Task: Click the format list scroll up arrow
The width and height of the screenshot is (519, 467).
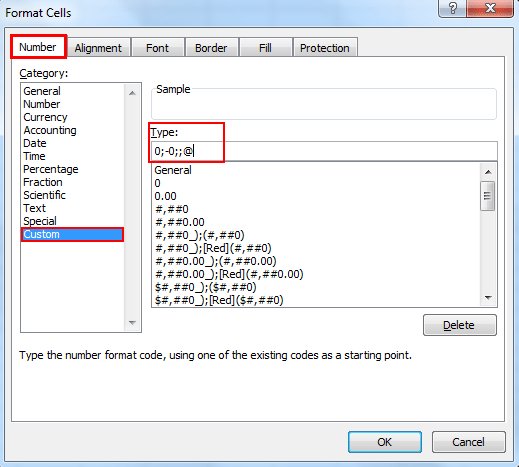Action: (x=488, y=172)
